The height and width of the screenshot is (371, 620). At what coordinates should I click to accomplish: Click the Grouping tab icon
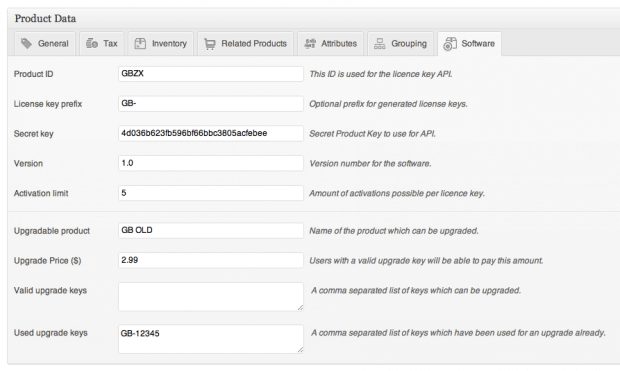tap(380, 44)
